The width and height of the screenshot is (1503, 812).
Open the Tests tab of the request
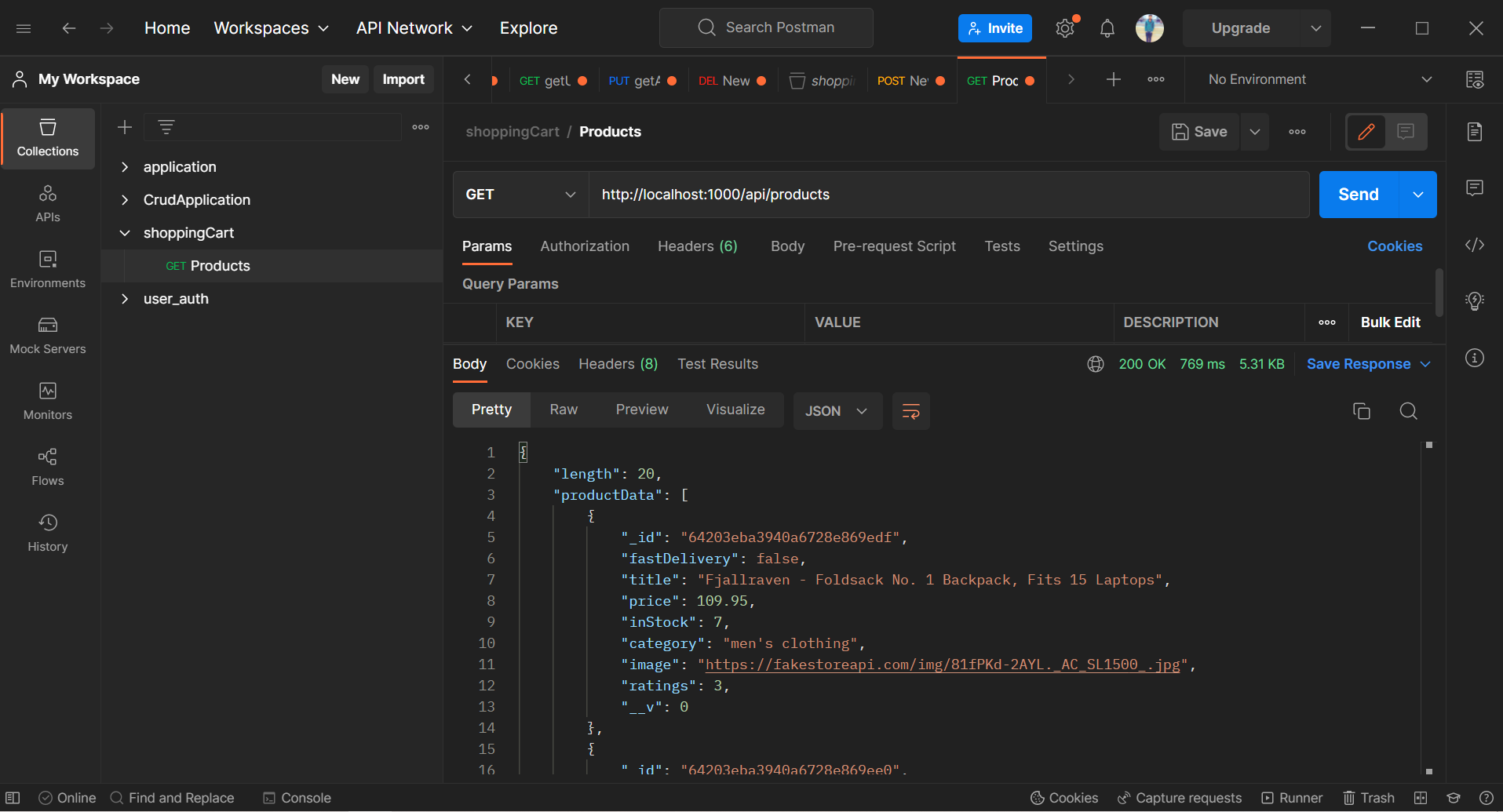coord(1002,246)
